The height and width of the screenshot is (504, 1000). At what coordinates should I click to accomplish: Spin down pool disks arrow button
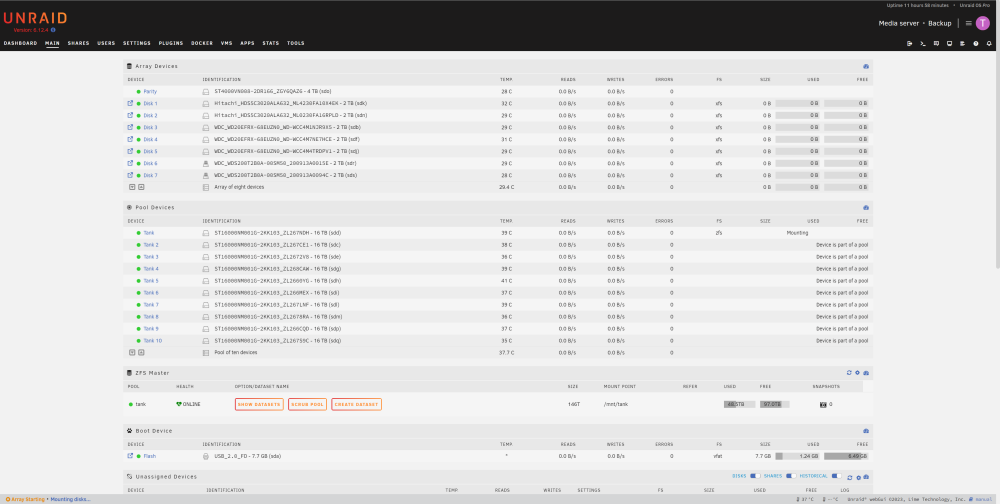coord(132,352)
